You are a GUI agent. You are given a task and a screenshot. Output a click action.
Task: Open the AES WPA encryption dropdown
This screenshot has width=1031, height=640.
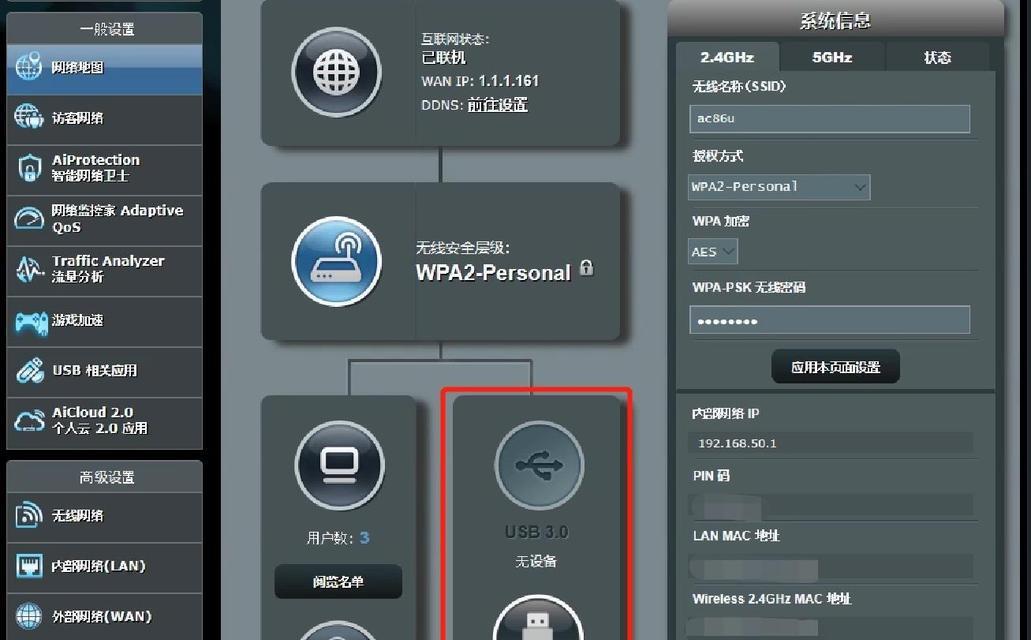(x=713, y=251)
